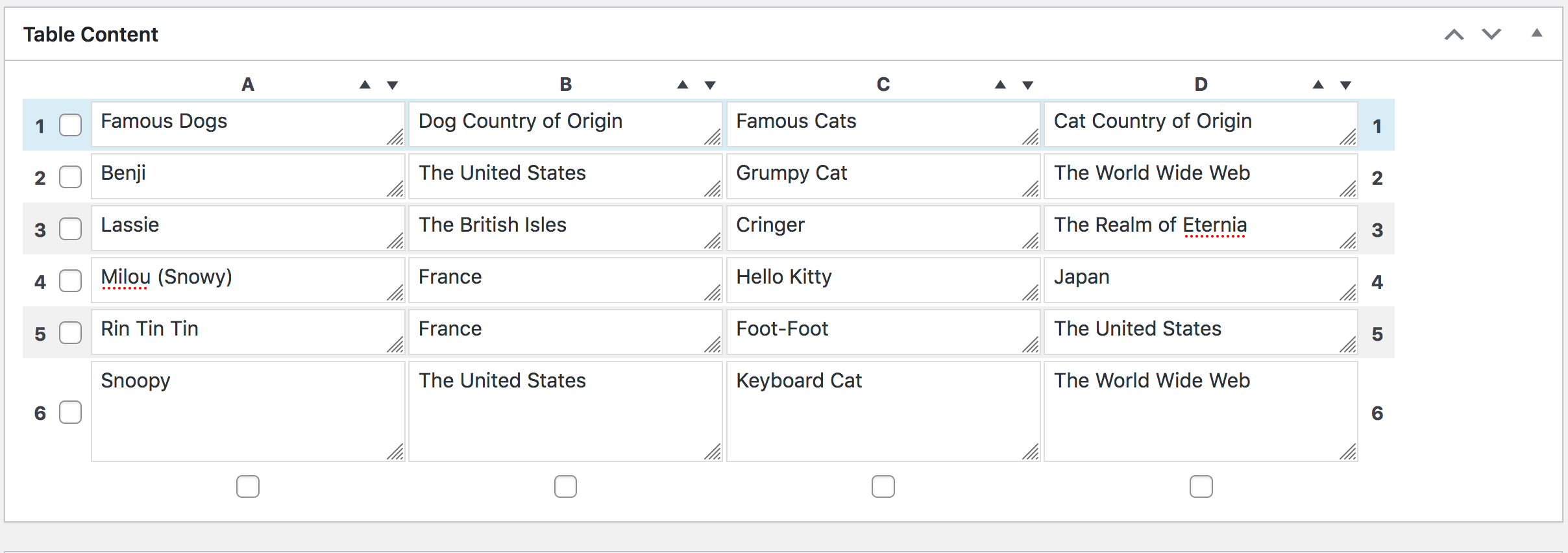Screen dimensions: 1568x553
Task: Sort column A ascending with up arrow
Action: tap(365, 85)
